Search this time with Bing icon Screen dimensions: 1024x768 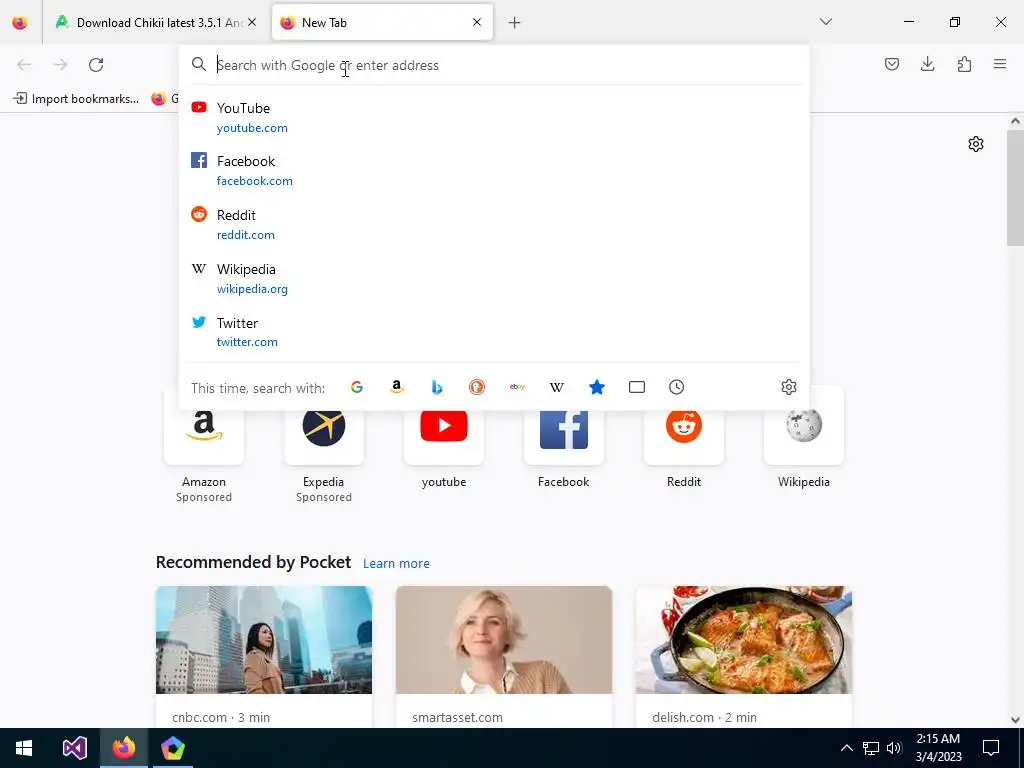[x=437, y=387]
